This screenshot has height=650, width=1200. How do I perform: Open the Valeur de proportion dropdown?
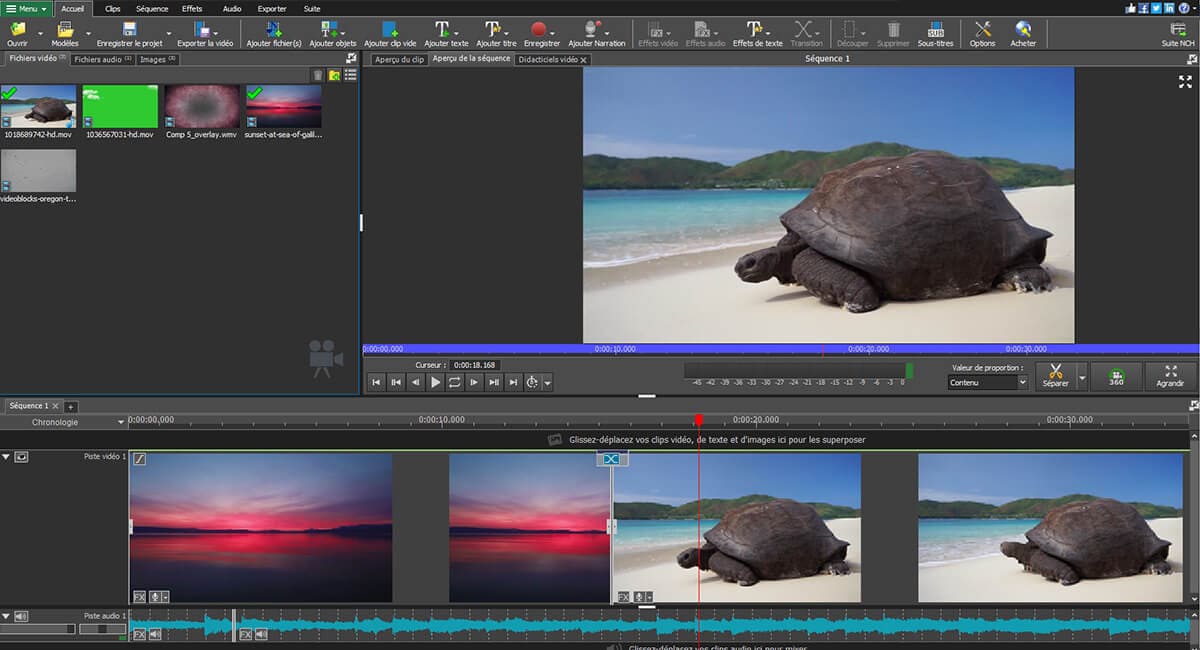point(987,383)
